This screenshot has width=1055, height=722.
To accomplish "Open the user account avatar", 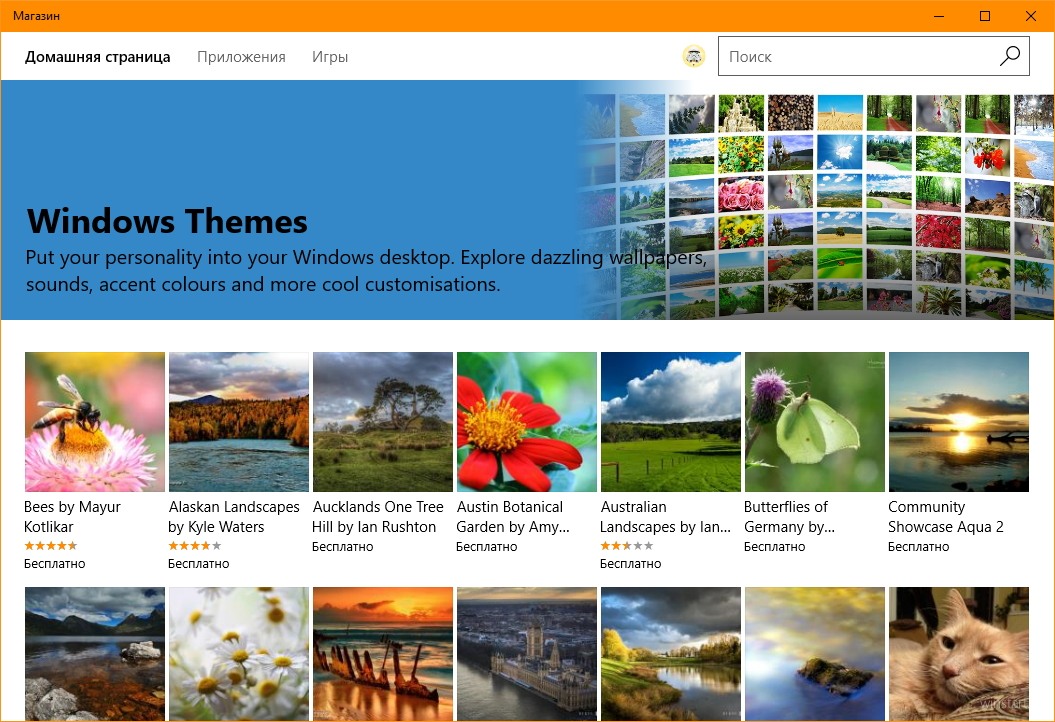I will pos(694,56).
